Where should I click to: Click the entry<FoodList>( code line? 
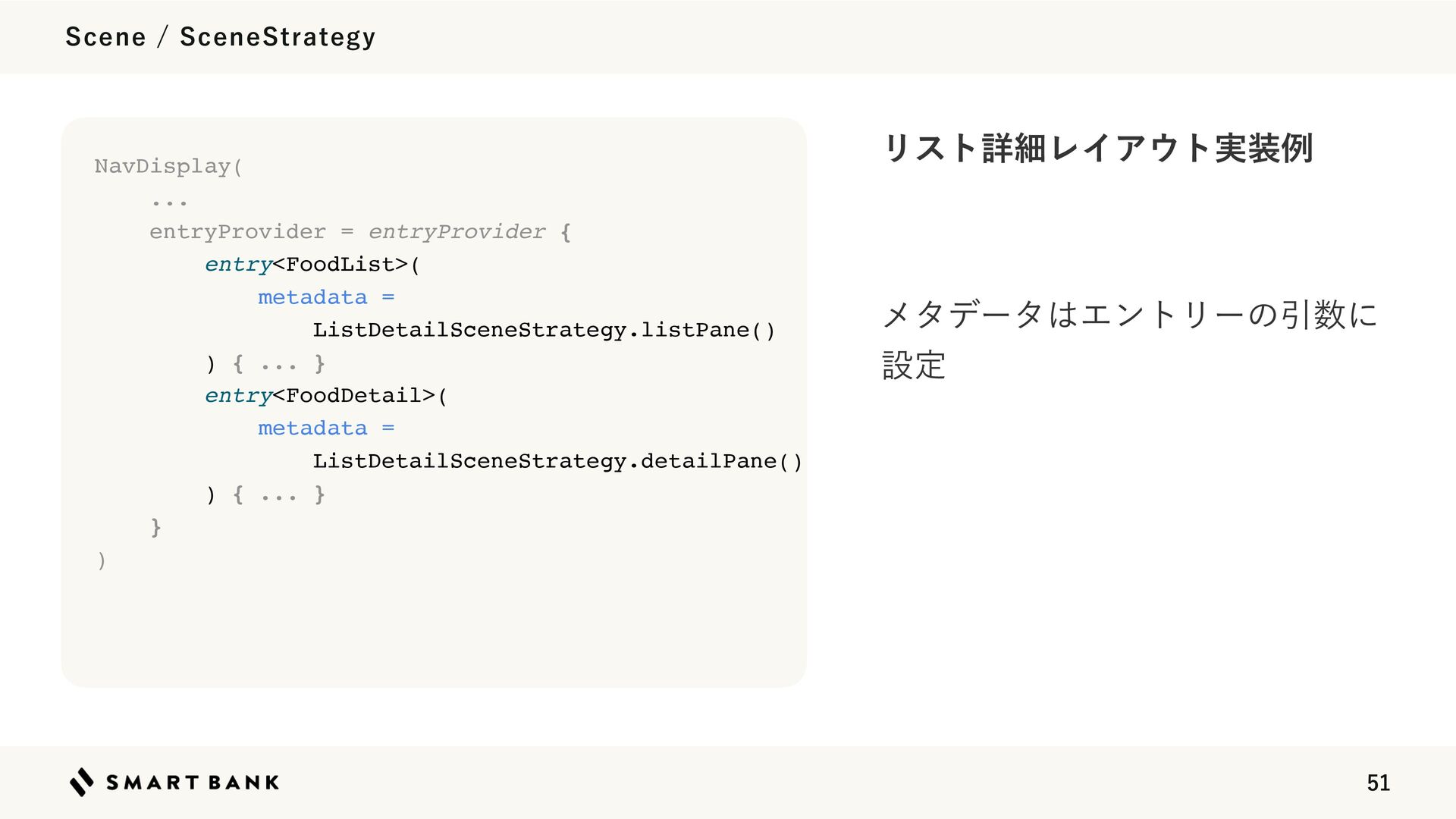[312, 264]
